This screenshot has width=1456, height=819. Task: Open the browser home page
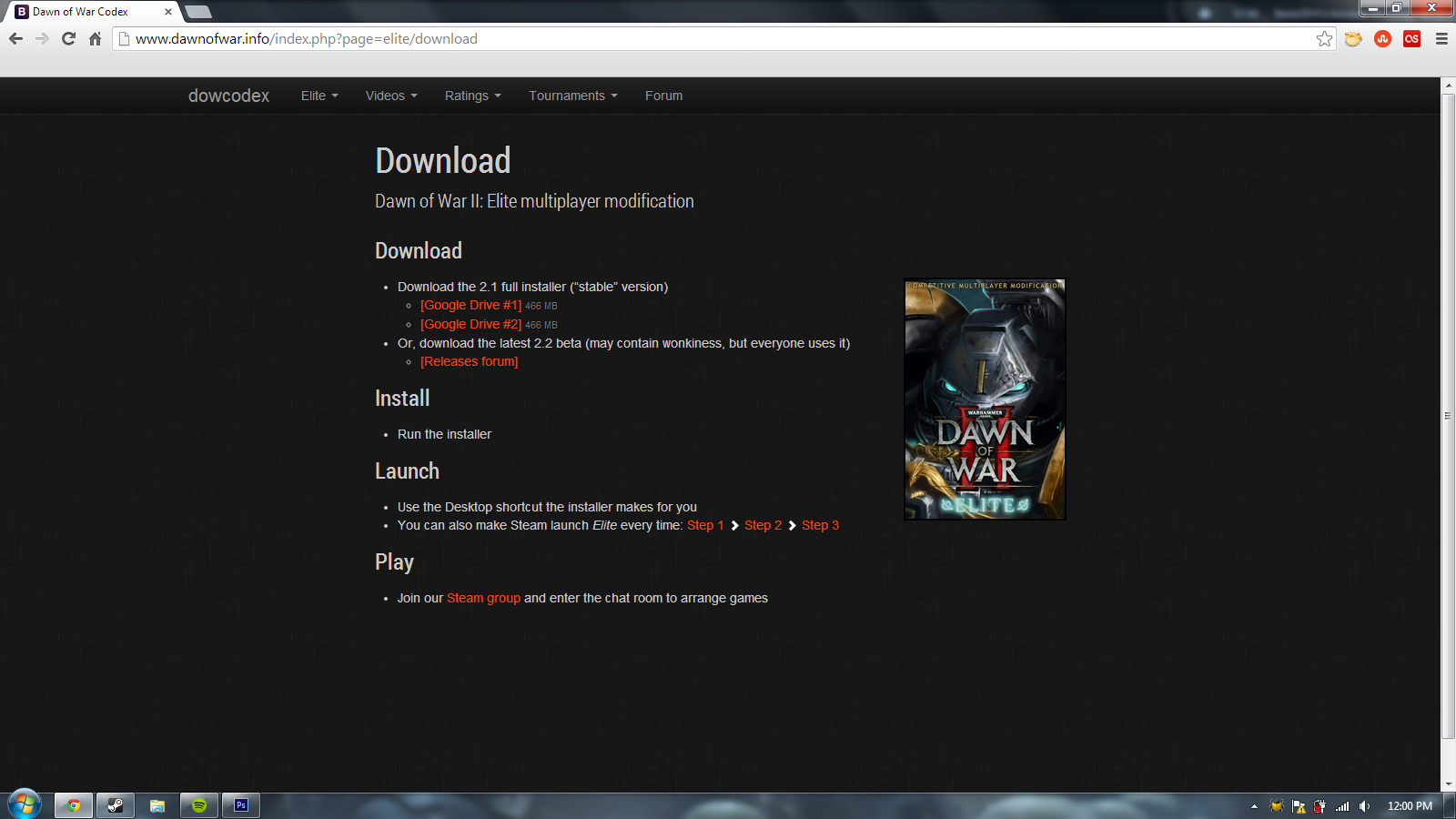[x=95, y=39]
